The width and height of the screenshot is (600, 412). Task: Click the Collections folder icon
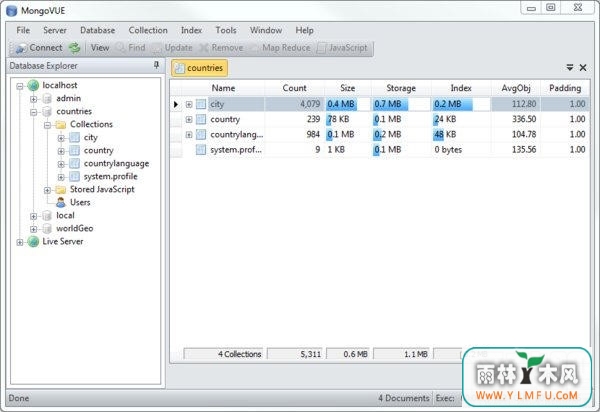point(60,125)
